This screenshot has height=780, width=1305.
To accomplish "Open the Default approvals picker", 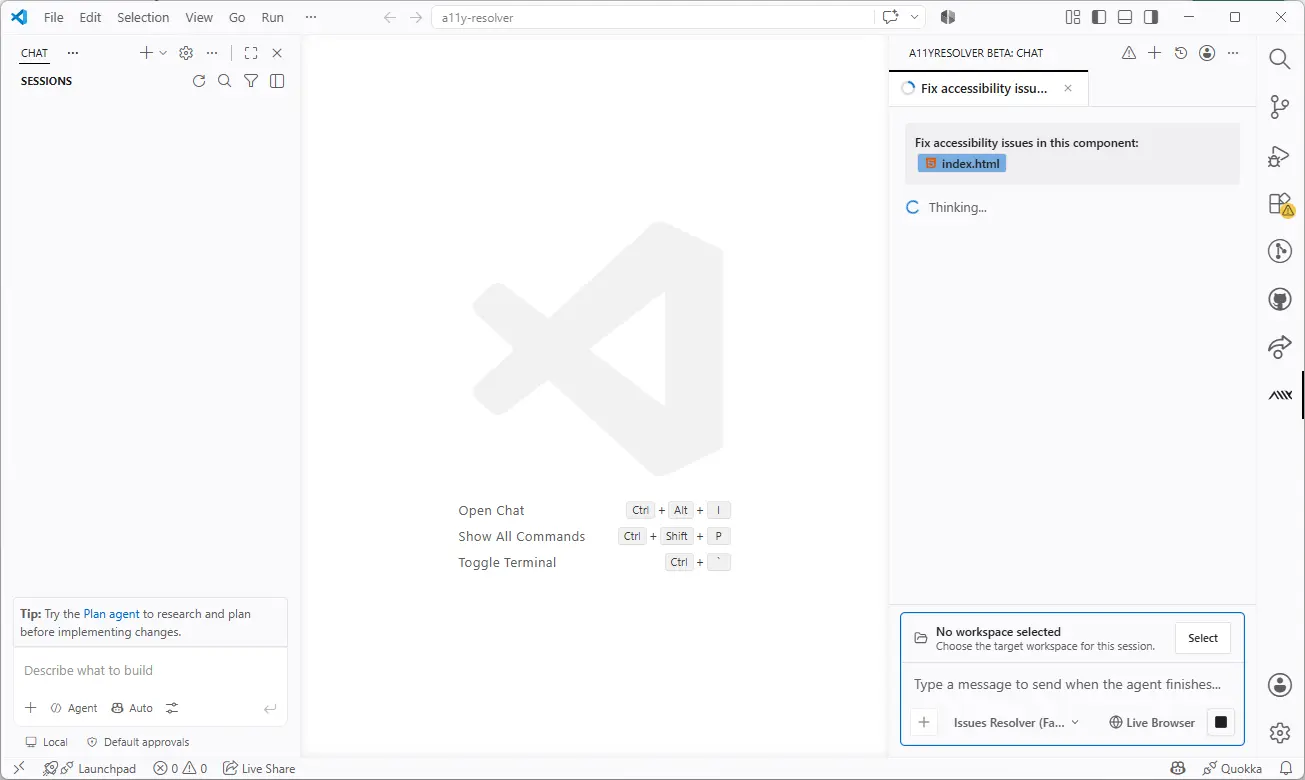I will pos(138,742).
